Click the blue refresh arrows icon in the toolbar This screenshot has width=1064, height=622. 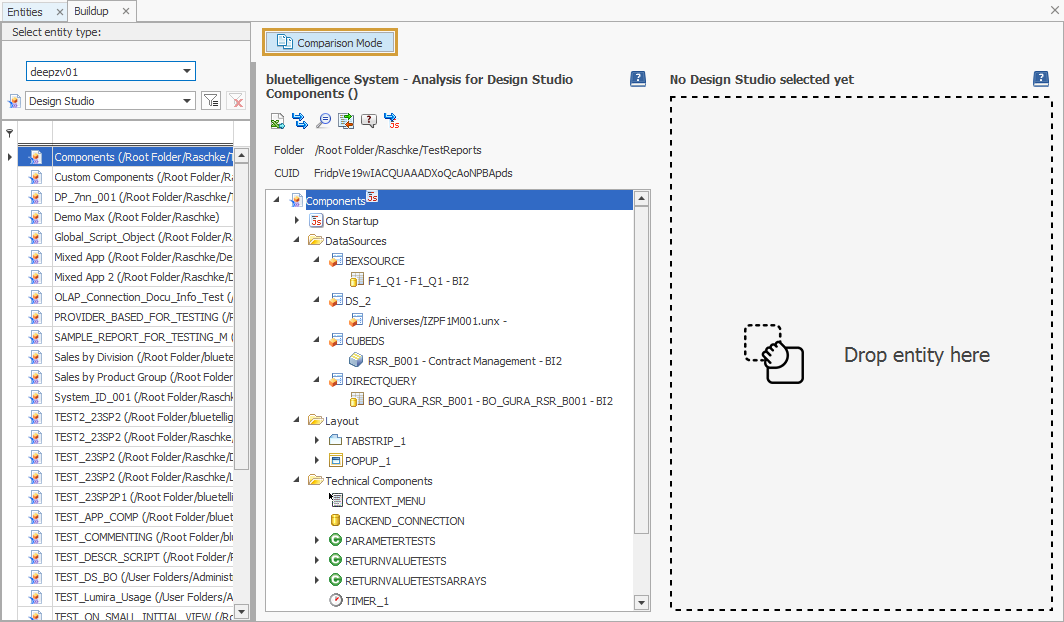(x=299, y=120)
